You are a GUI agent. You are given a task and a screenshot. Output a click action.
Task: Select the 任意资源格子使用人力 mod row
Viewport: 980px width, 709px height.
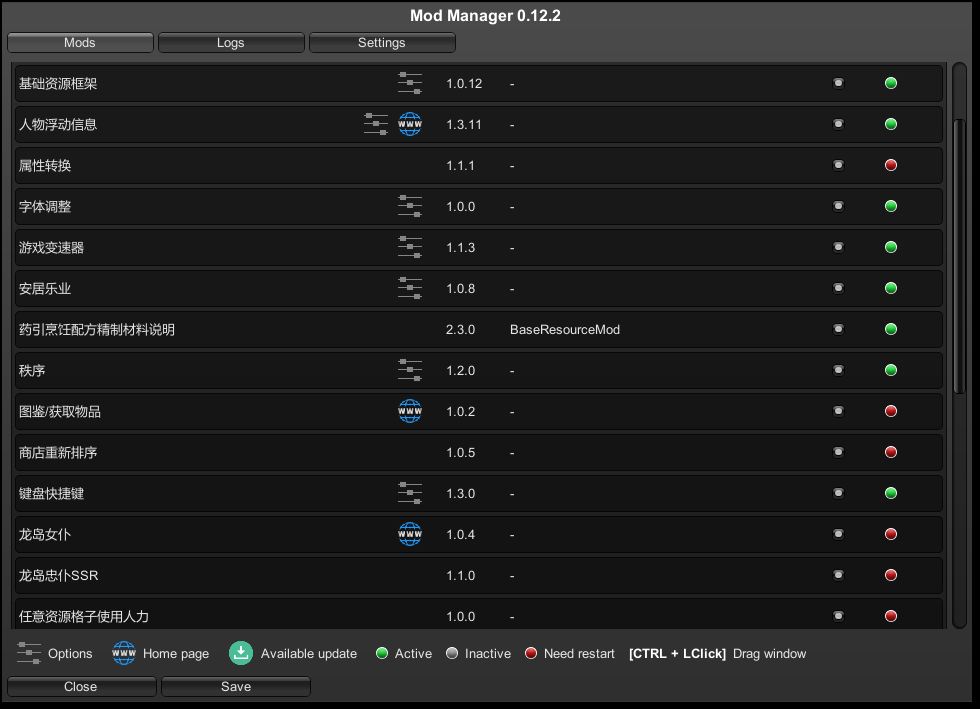[200, 616]
